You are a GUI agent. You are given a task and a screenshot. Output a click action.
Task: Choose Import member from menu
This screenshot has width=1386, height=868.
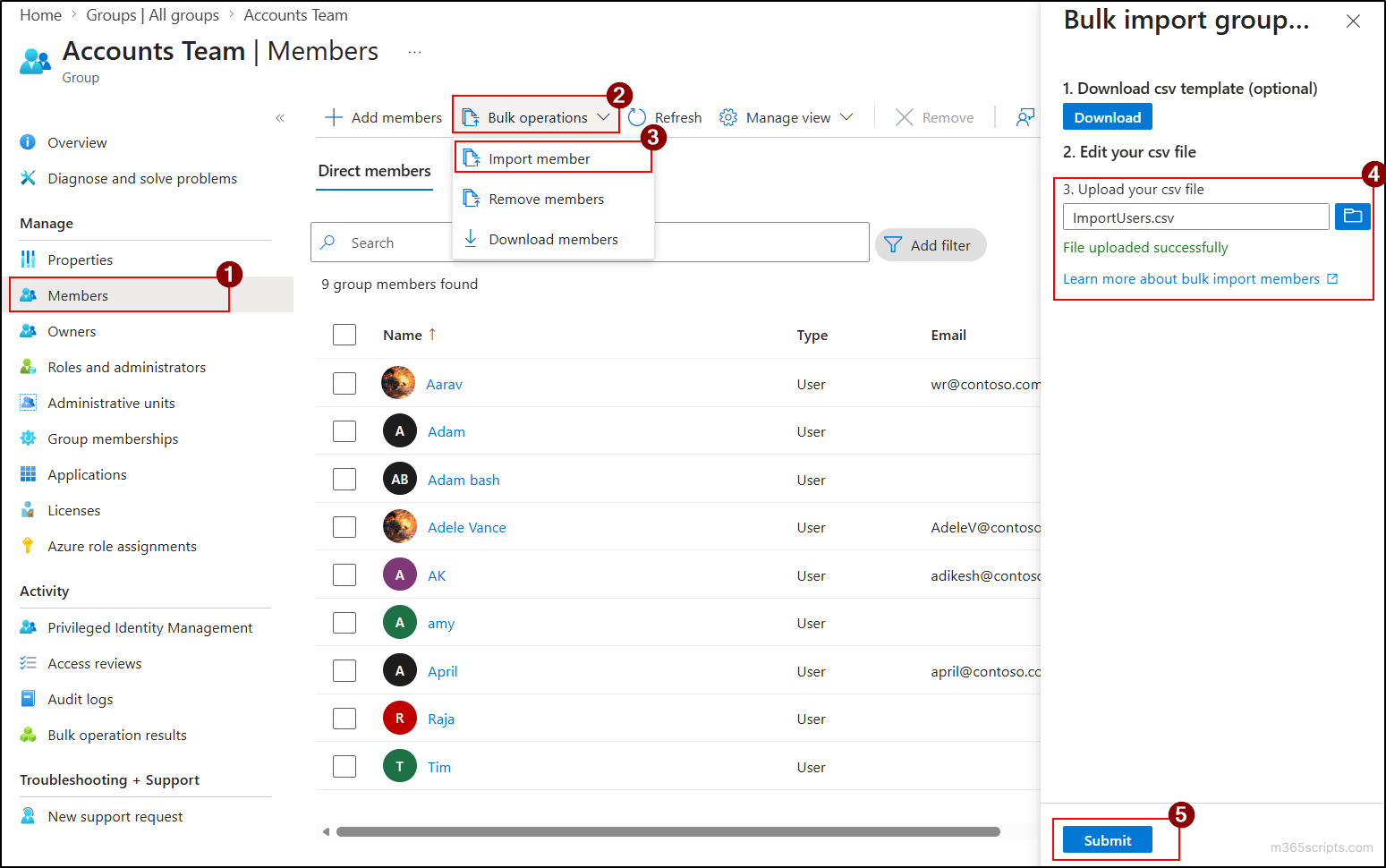point(553,158)
